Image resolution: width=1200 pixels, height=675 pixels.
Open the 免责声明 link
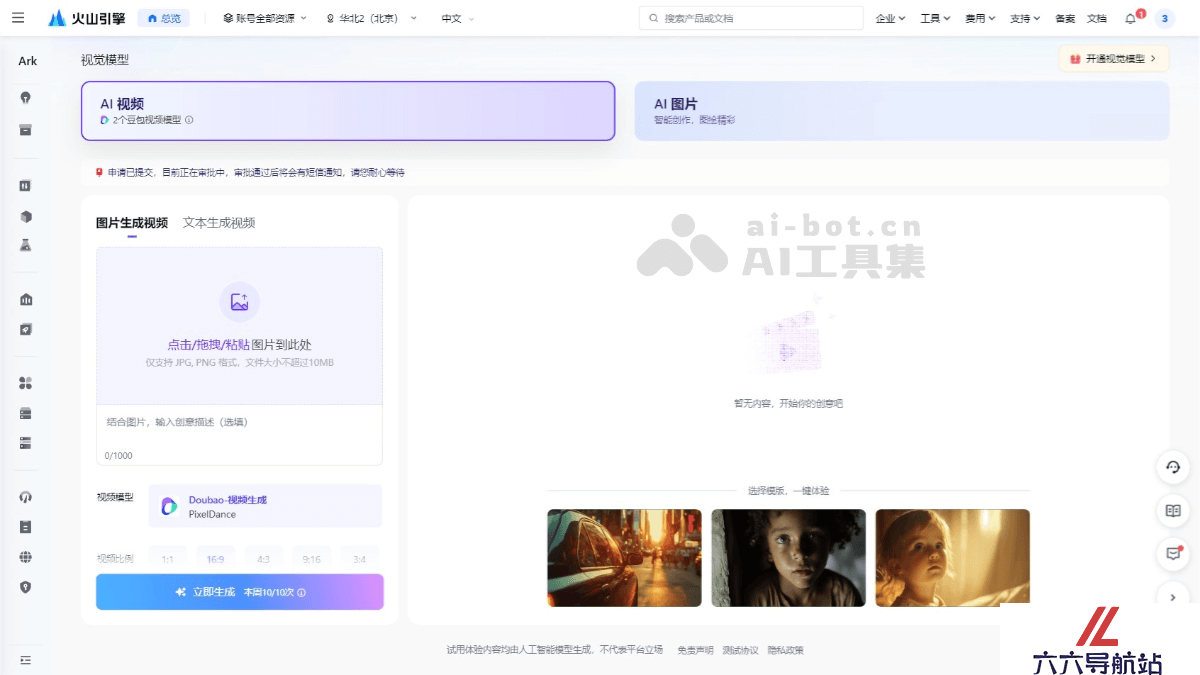pyautogui.click(x=695, y=650)
